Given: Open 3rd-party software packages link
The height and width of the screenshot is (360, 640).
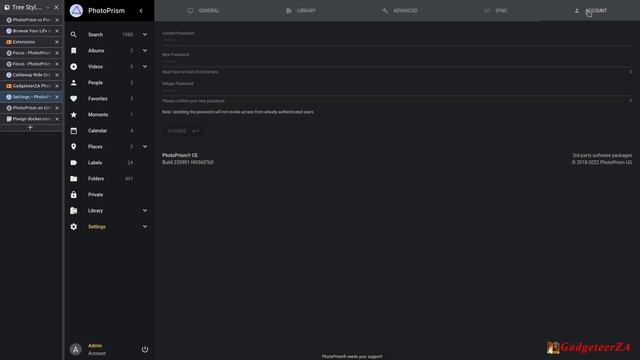Looking at the screenshot, I should click(602, 156).
